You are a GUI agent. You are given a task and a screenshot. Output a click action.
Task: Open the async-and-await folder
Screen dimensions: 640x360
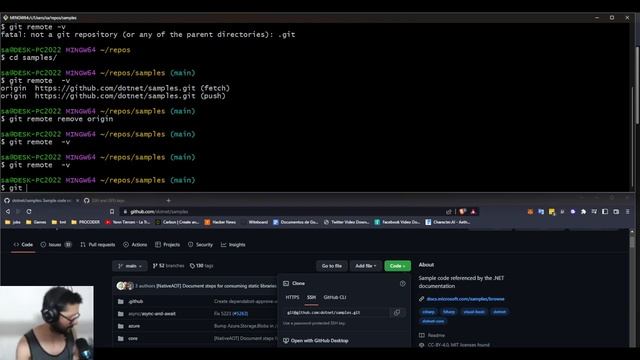tap(152, 313)
